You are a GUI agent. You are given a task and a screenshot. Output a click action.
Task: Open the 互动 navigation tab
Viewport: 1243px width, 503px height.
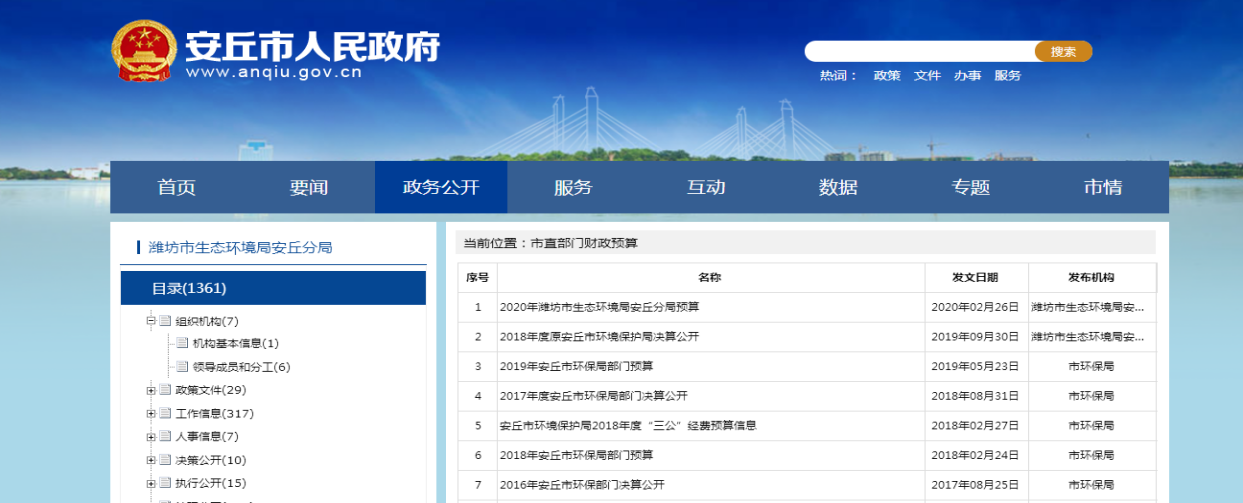706,187
